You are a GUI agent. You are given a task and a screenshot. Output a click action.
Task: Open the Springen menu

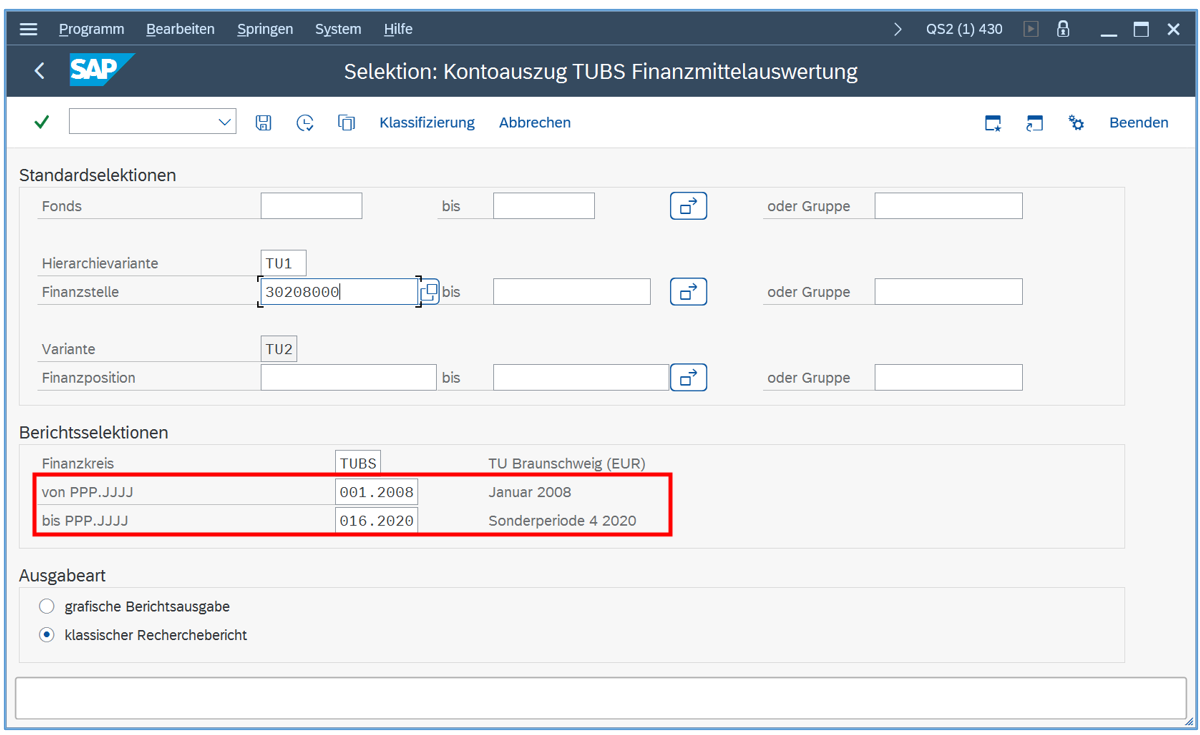coord(265,29)
